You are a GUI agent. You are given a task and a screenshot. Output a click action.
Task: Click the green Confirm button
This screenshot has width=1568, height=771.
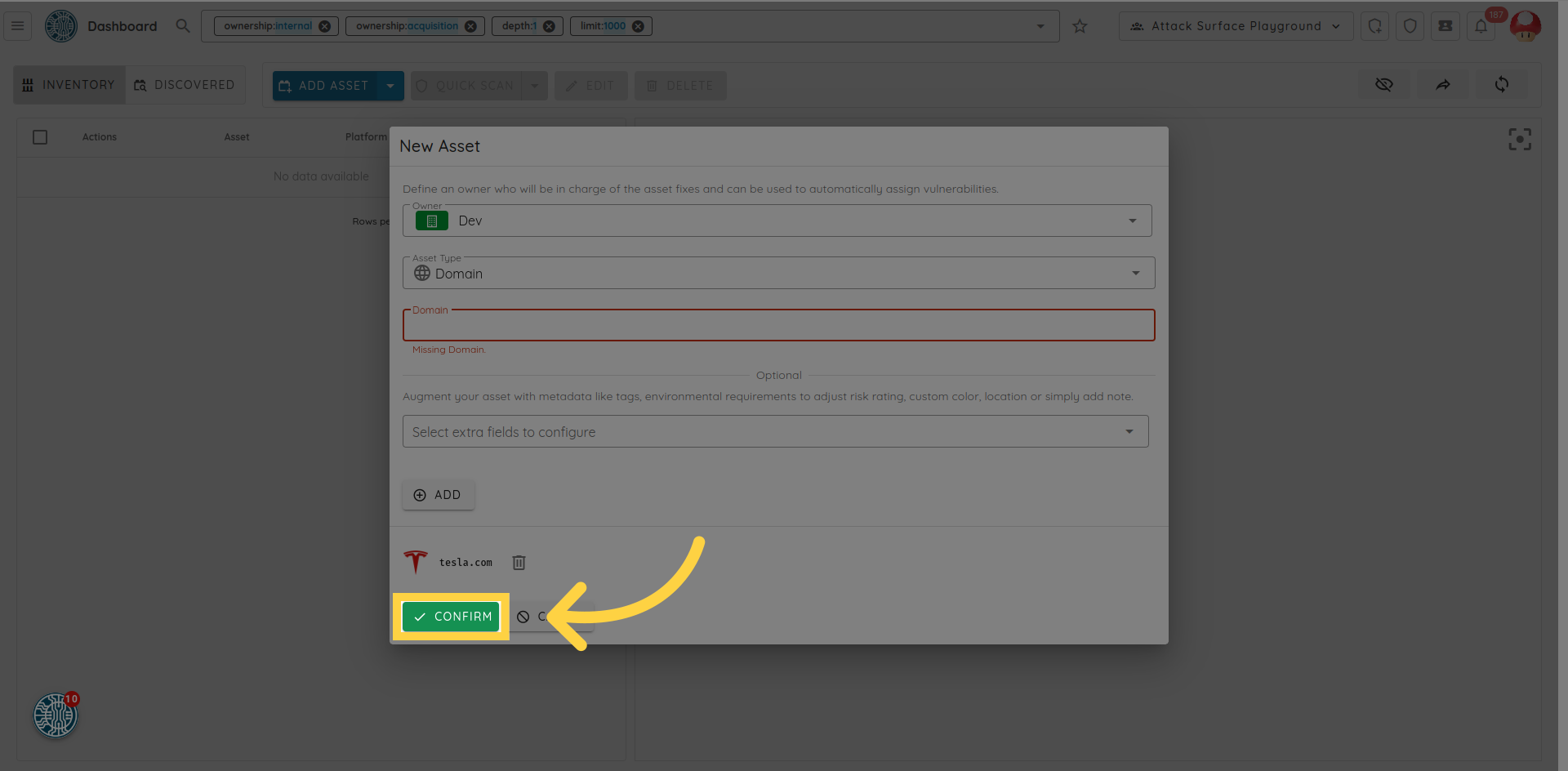451,617
